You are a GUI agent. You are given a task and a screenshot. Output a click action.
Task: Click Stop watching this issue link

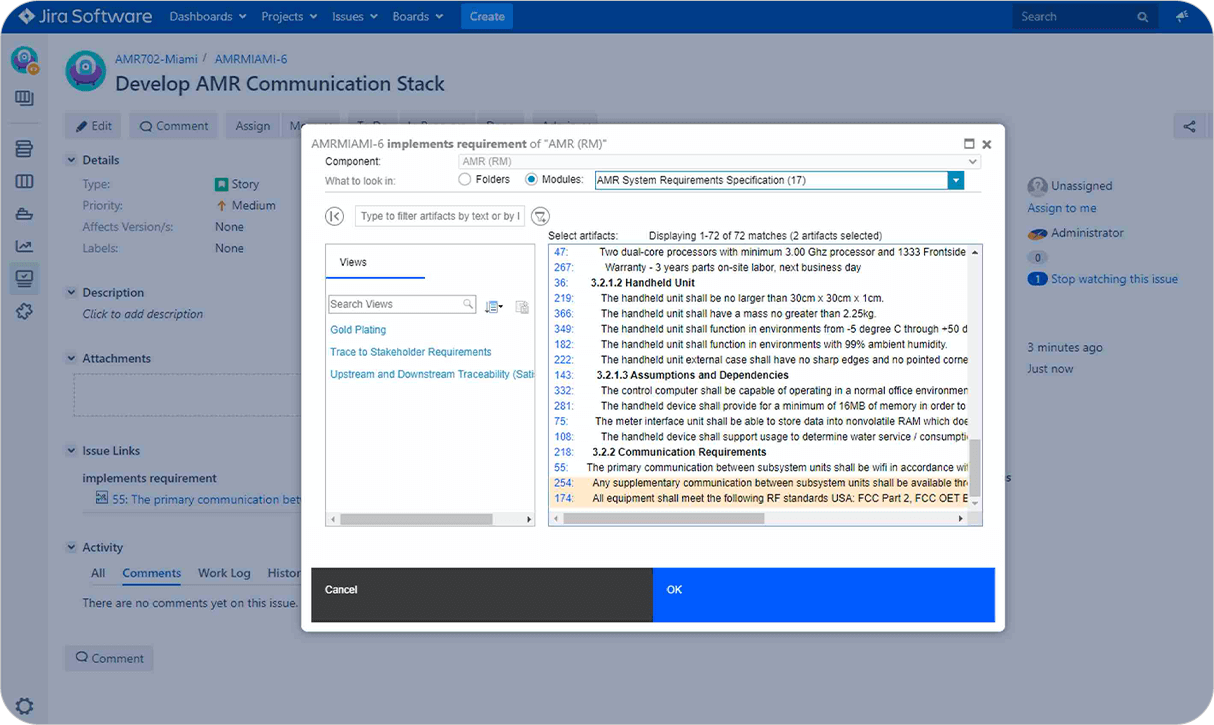point(1114,279)
